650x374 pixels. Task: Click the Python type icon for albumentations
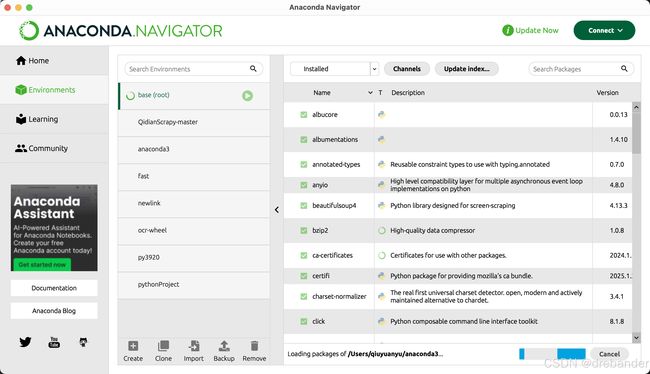(x=381, y=140)
